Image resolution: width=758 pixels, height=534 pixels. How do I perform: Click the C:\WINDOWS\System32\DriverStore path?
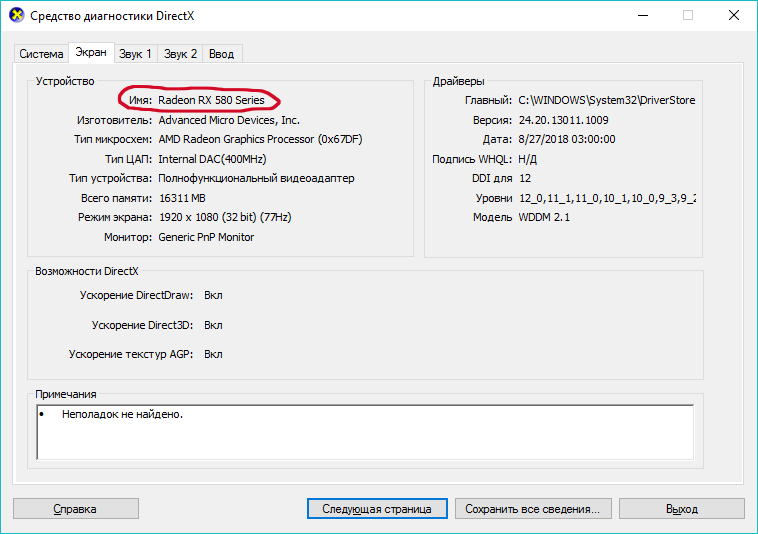point(607,100)
